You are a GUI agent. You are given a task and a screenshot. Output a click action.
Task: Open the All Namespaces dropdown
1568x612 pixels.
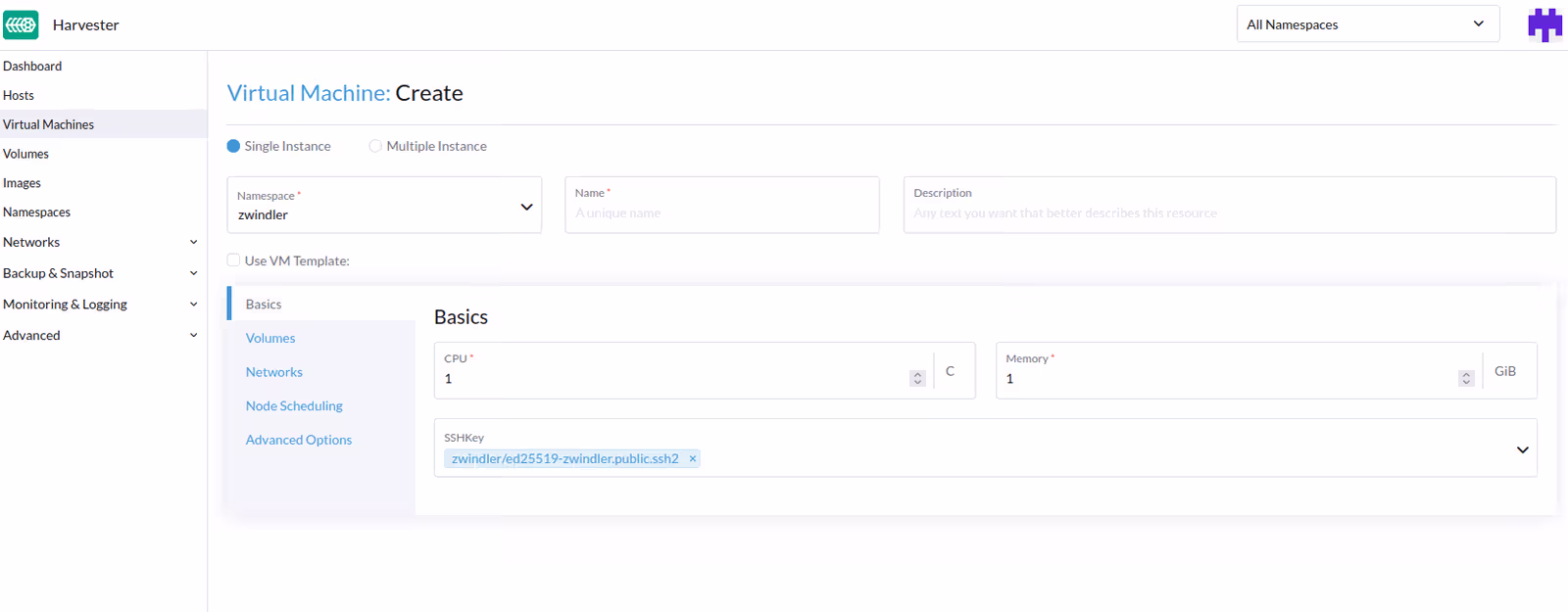(1367, 24)
